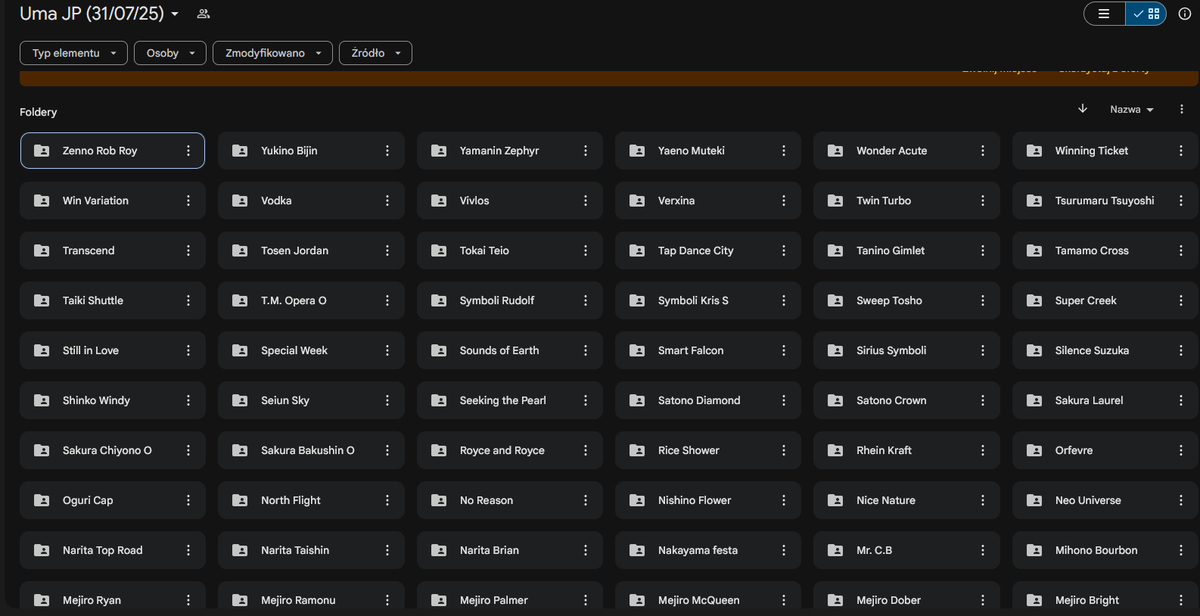Open more actions for Twin Turbo
The height and width of the screenshot is (616, 1200).
[x=982, y=201]
